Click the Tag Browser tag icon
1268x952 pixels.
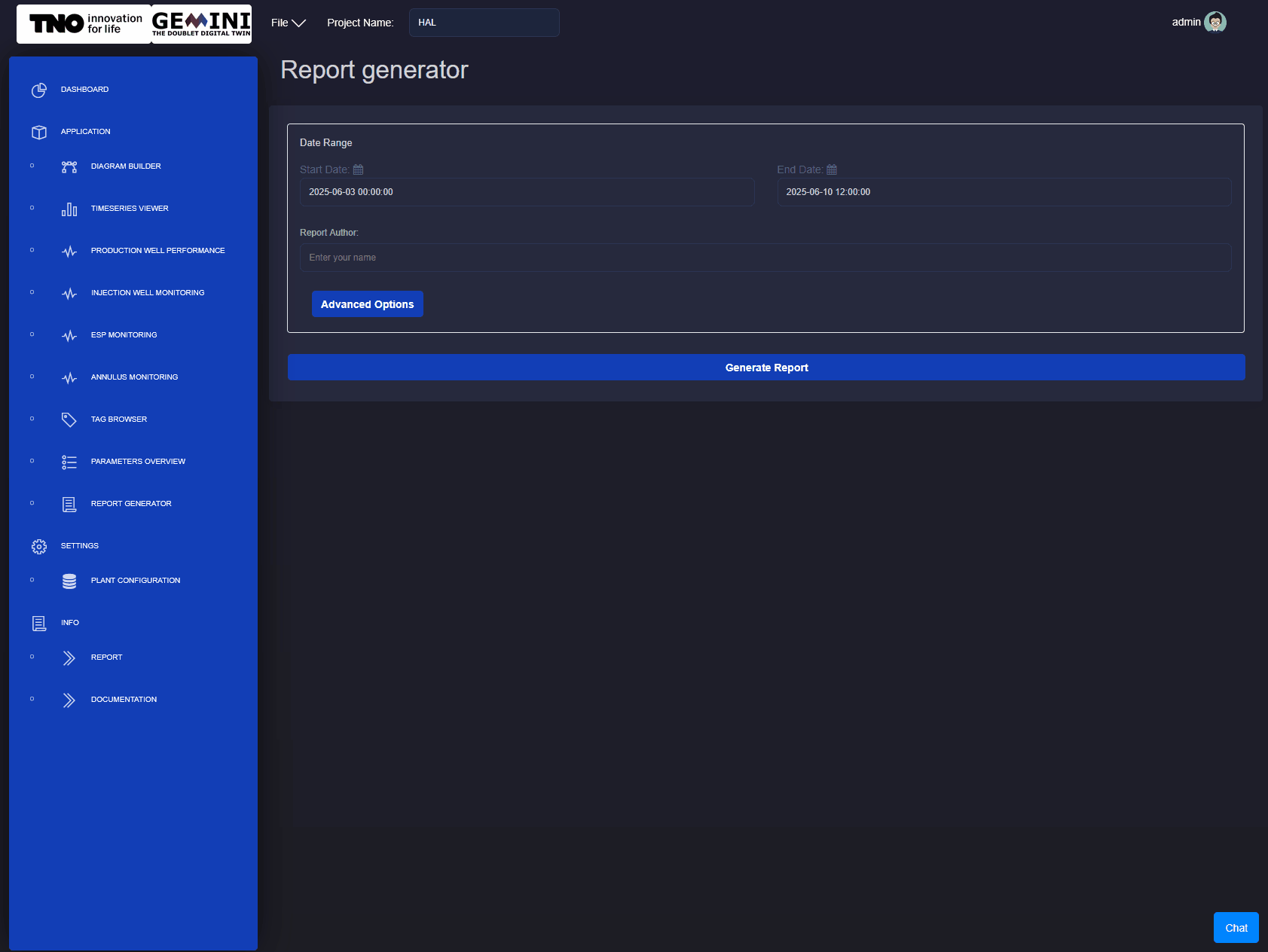pyautogui.click(x=69, y=420)
